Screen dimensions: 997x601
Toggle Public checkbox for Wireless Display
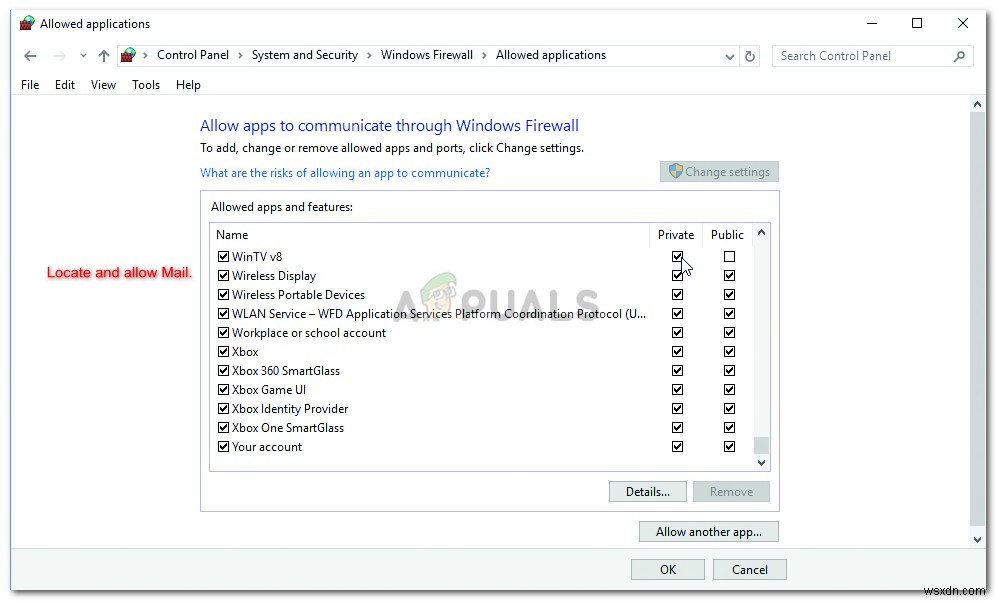point(729,275)
